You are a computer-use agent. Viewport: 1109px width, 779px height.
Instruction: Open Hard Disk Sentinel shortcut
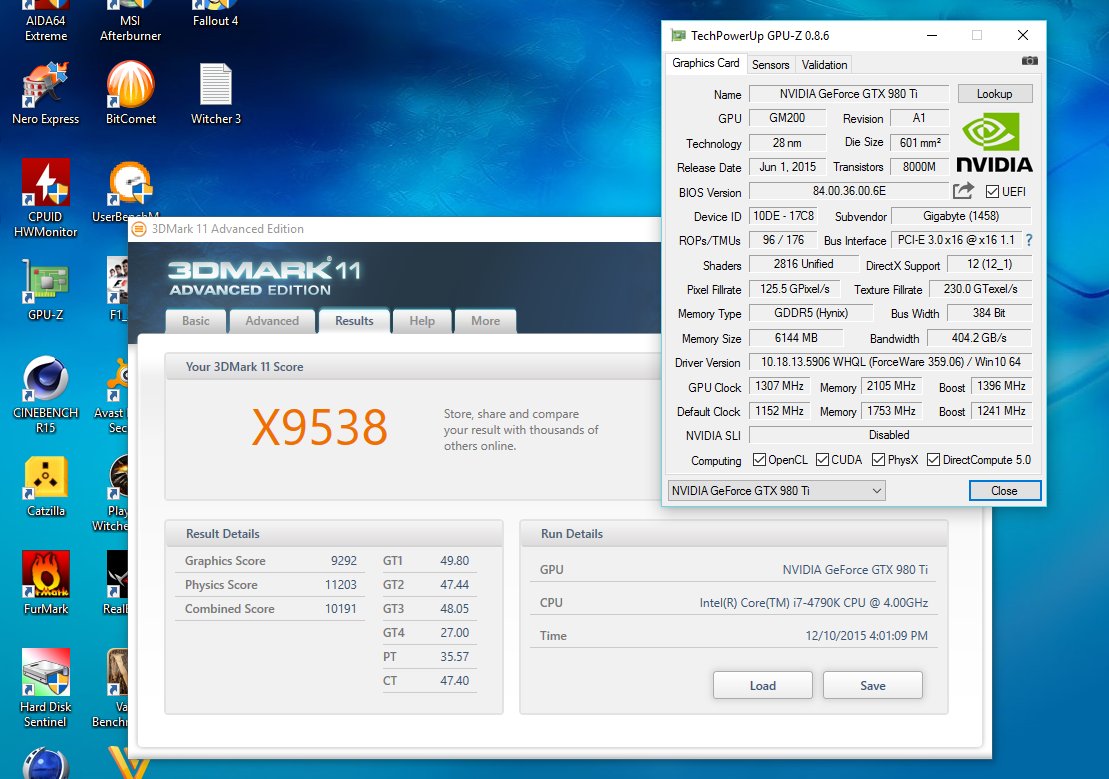[45, 688]
